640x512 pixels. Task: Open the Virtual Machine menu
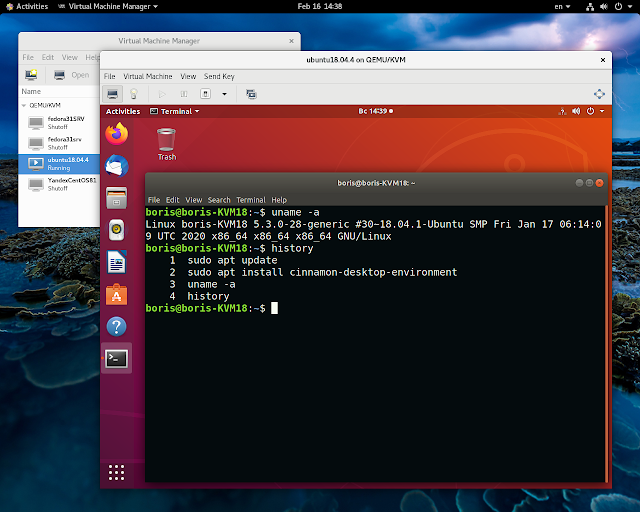pyautogui.click(x=148, y=76)
